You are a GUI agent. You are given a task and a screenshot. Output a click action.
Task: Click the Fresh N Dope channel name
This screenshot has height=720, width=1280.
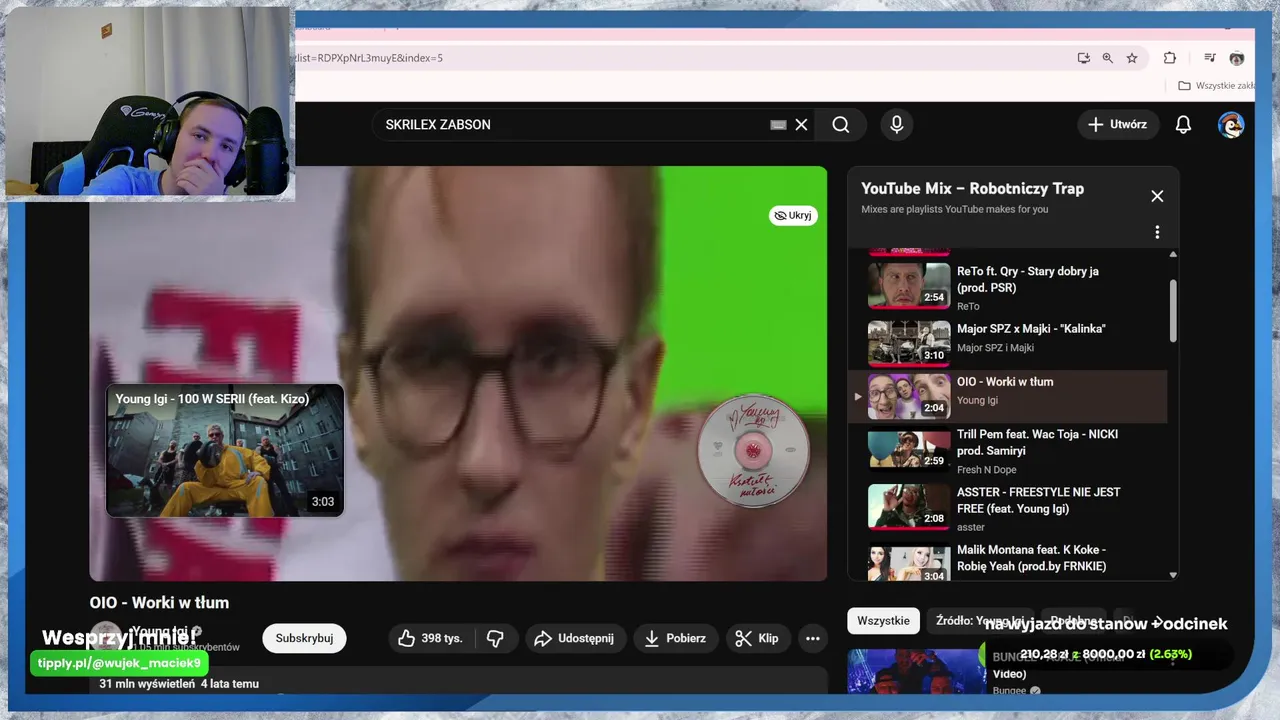987,470
